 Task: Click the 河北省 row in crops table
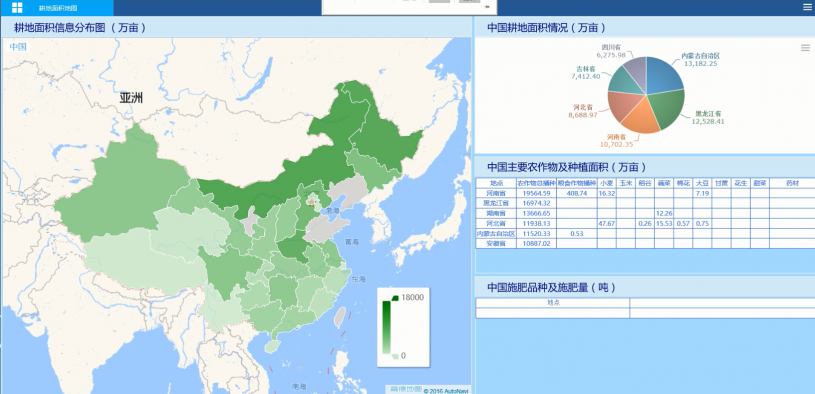coord(646,223)
